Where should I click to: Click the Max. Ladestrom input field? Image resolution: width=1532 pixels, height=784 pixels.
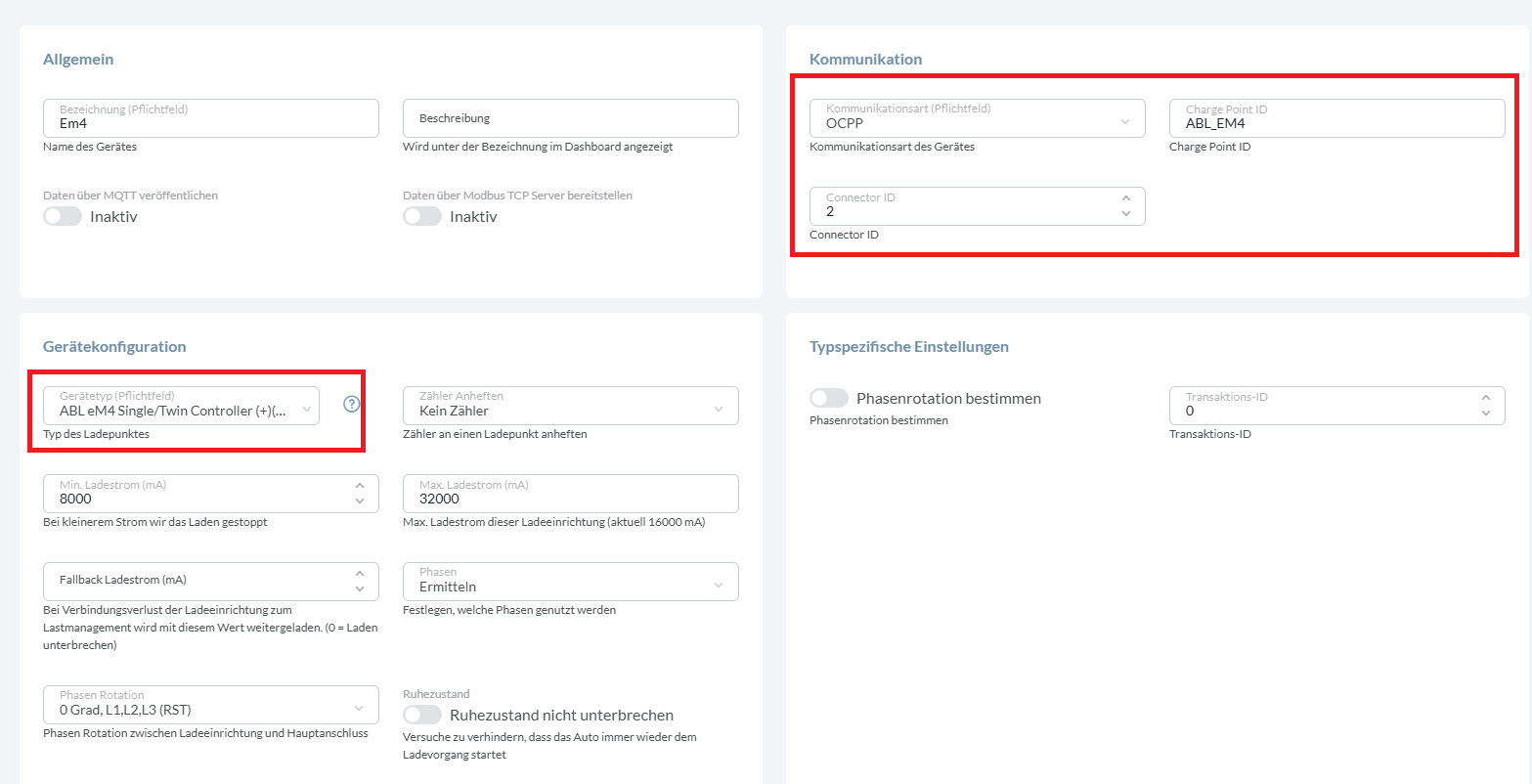click(x=570, y=494)
